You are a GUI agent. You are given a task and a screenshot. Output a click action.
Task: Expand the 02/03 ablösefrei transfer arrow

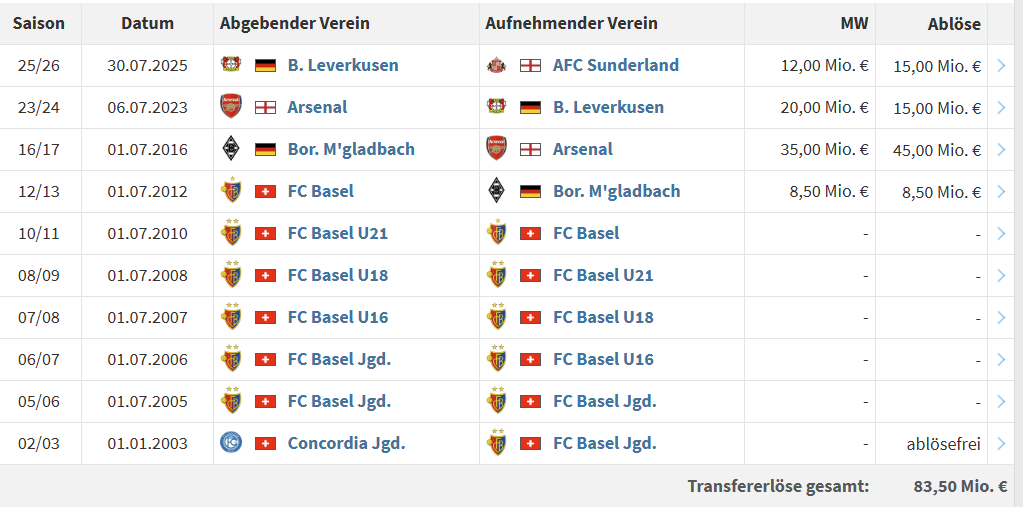tap(1002, 443)
